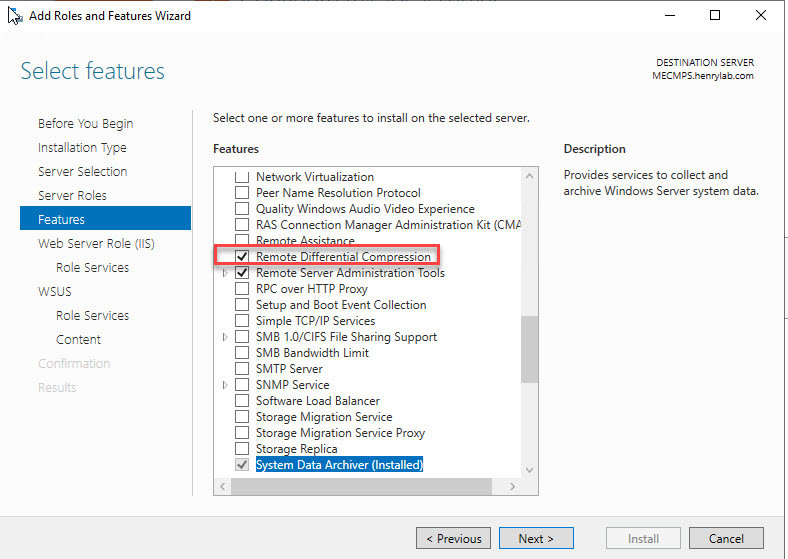788x559 pixels.
Task: Go to the Server Roles step
Action: coord(72,195)
